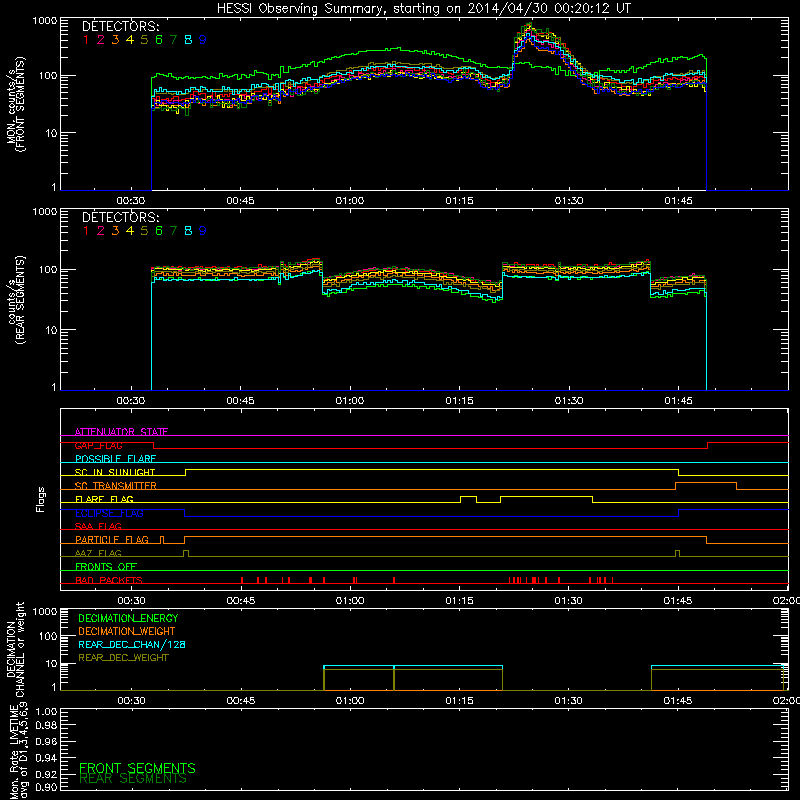This screenshot has width=800, height=800.
Task: Click the REAR_DEC_WEIGHT legend entry
Action: point(123,658)
